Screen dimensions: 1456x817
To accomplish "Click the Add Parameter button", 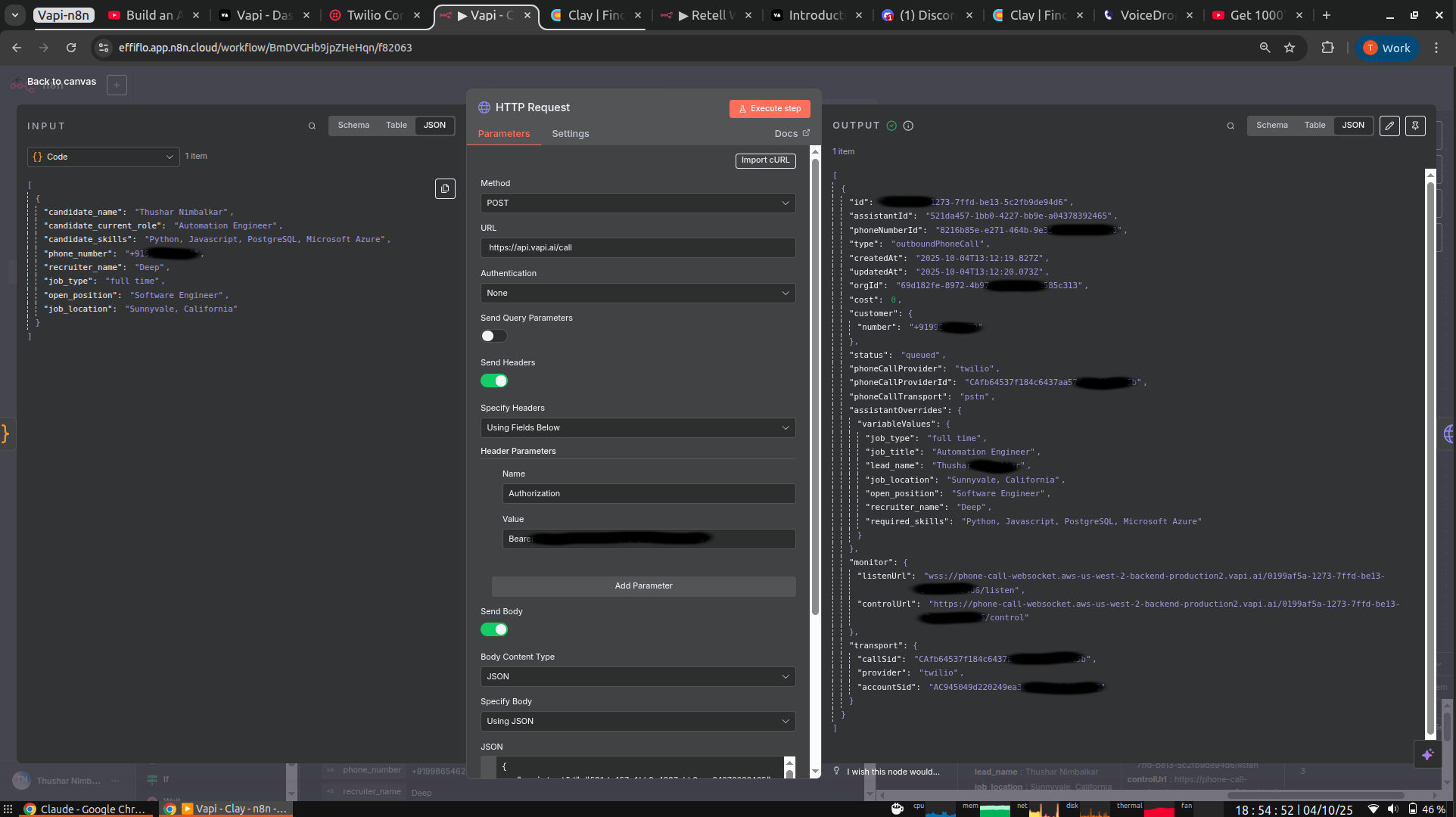I will pos(643,586).
